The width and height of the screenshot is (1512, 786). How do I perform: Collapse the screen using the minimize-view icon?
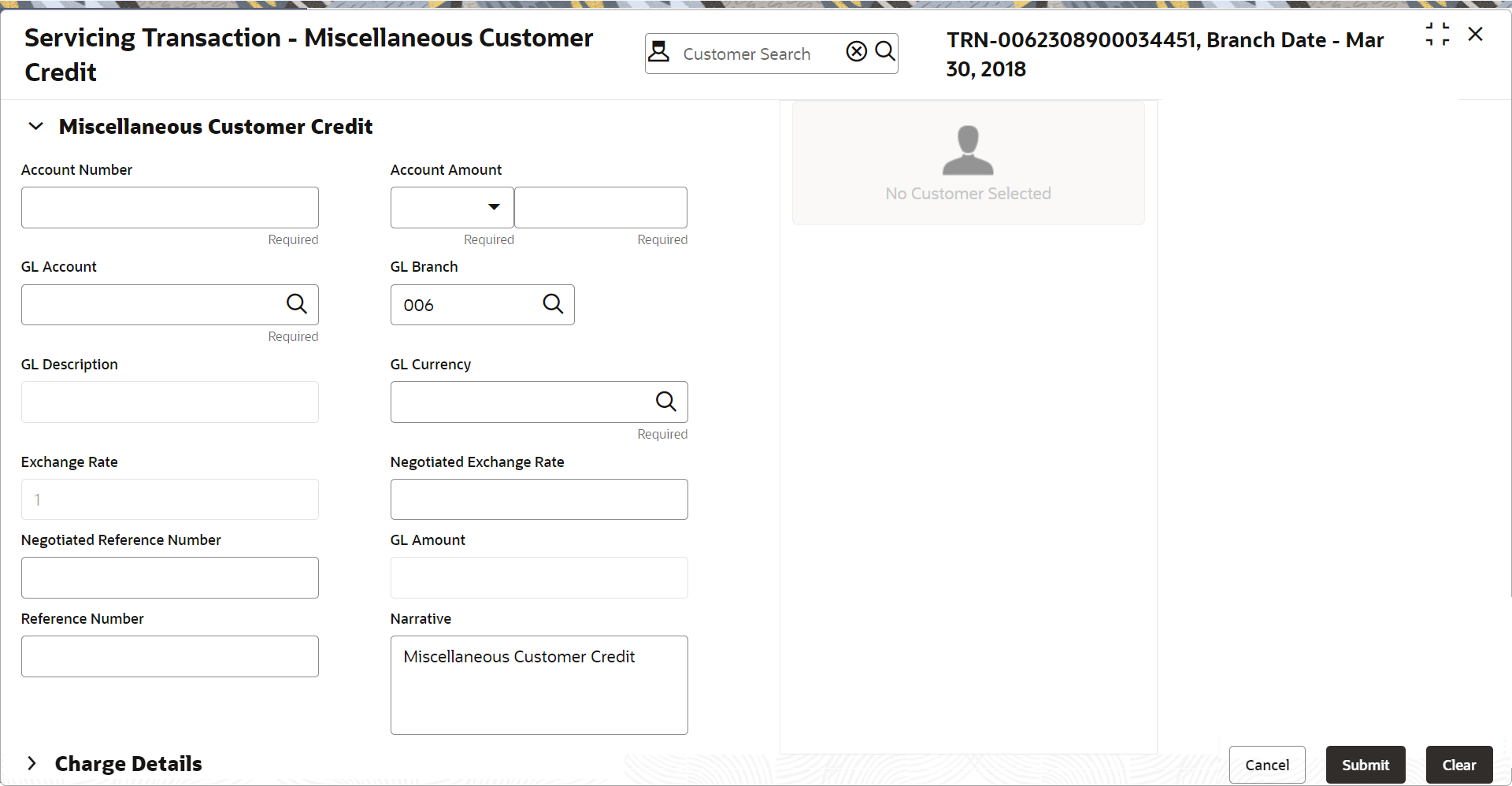pos(1437,35)
